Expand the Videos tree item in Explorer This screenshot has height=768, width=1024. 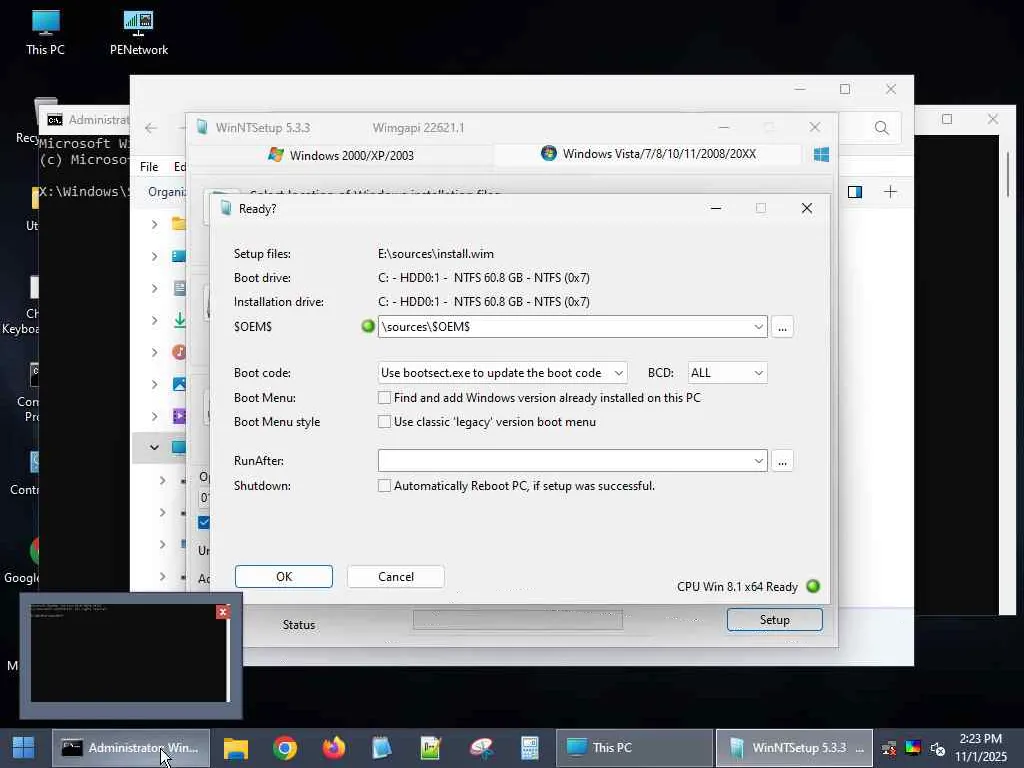tap(155, 416)
